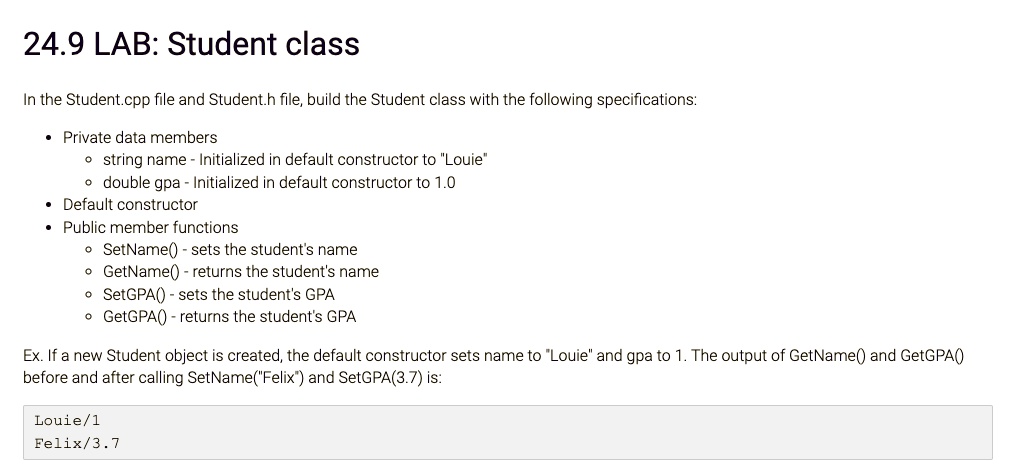Click the "Public member functions" bullet item
This screenshot has height=474, width=1017.
pyautogui.click(x=150, y=227)
